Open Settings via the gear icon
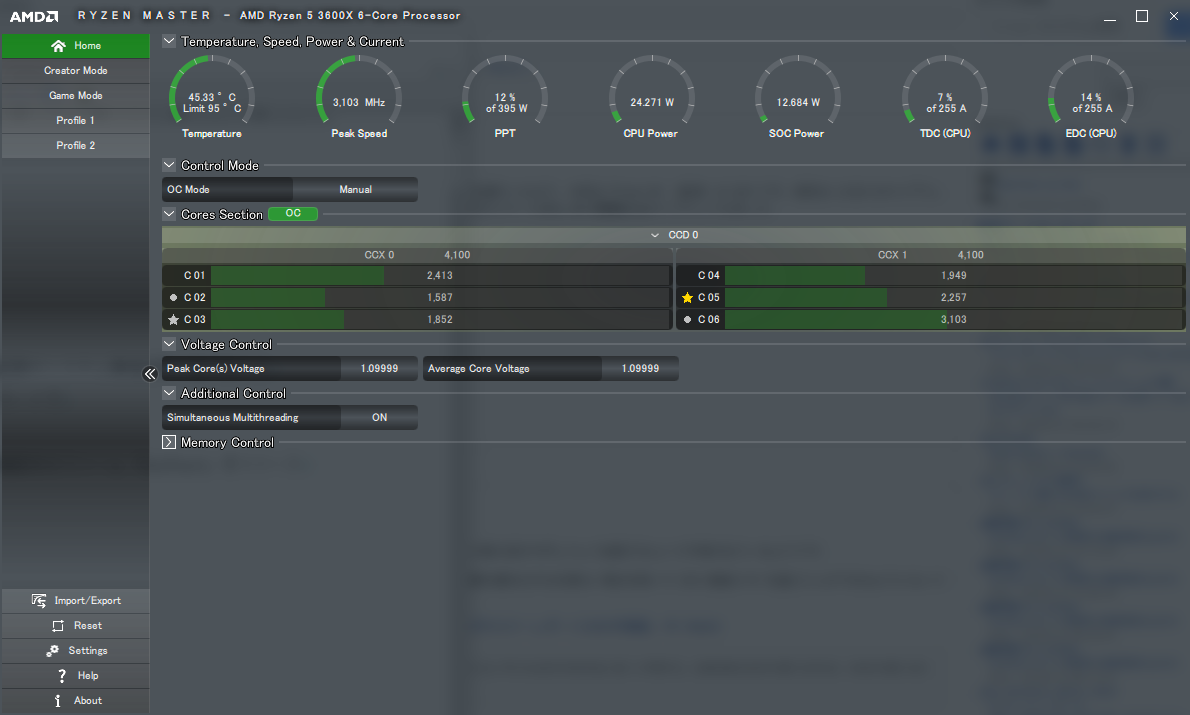Viewport: 1190px width, 715px height. [x=52, y=651]
